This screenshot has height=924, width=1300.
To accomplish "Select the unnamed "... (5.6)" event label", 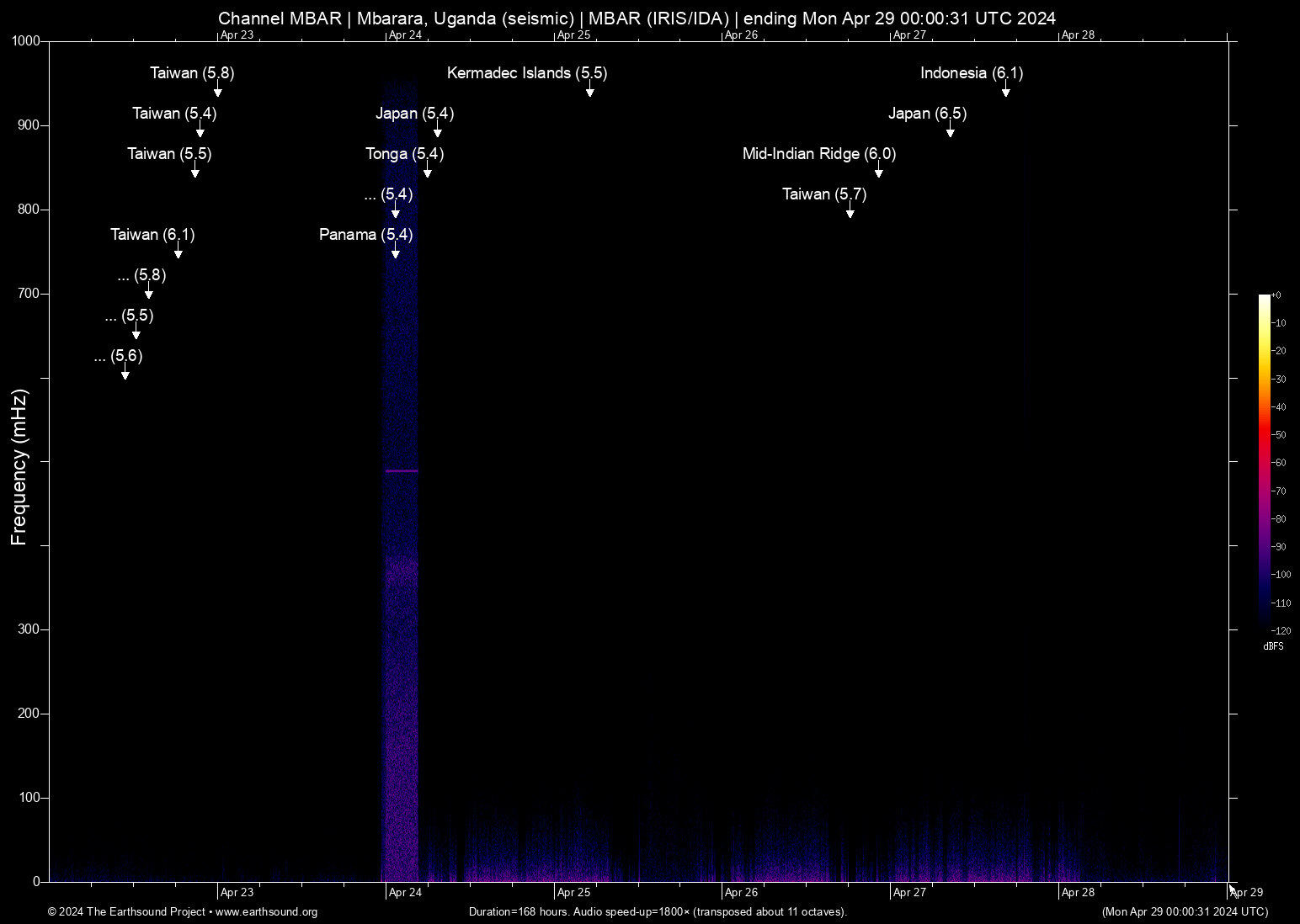I will [x=118, y=356].
